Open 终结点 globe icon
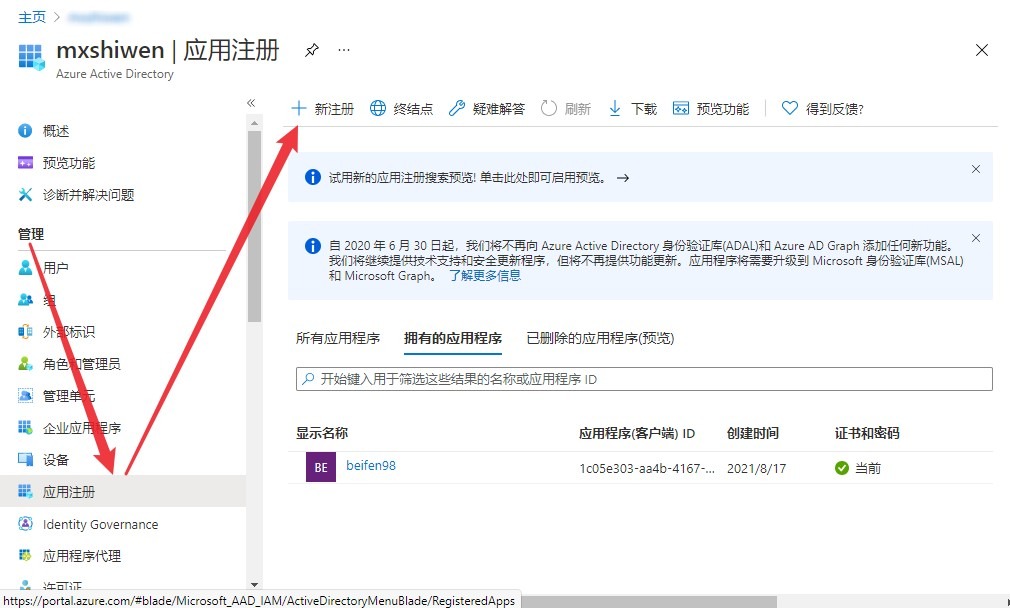Screen dimensions: 1010x608 click(377, 108)
